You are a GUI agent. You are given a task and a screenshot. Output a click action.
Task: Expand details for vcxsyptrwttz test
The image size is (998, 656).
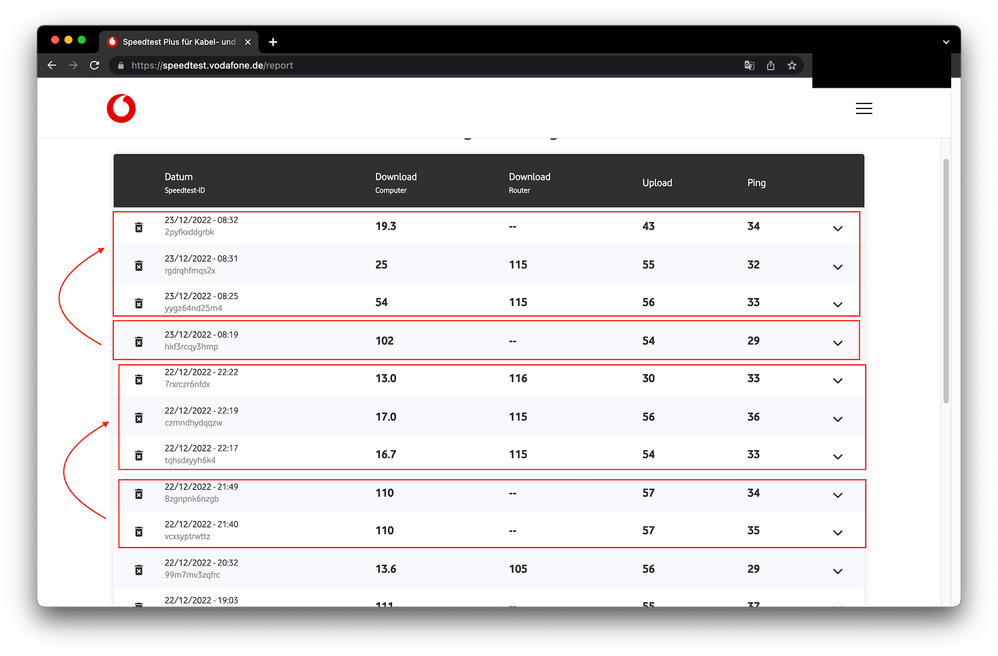pos(838,533)
